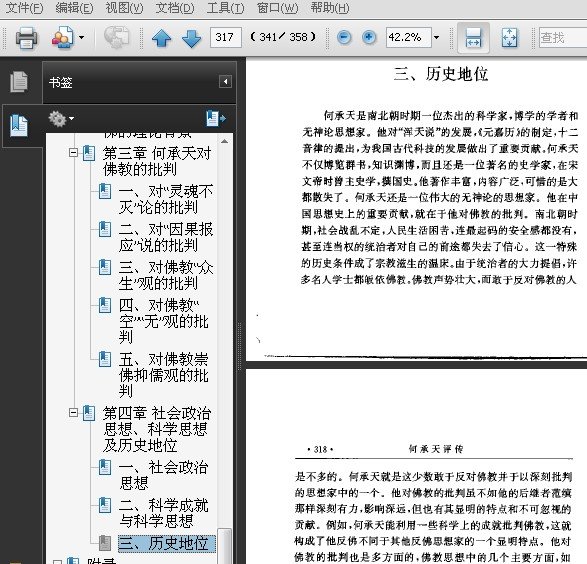Collapse the bookmarks panel with arrow button
This screenshot has height=564, width=587.
(x=225, y=82)
